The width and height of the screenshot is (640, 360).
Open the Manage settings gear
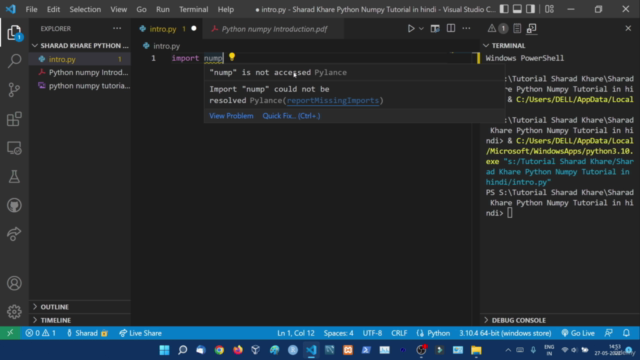[14, 312]
